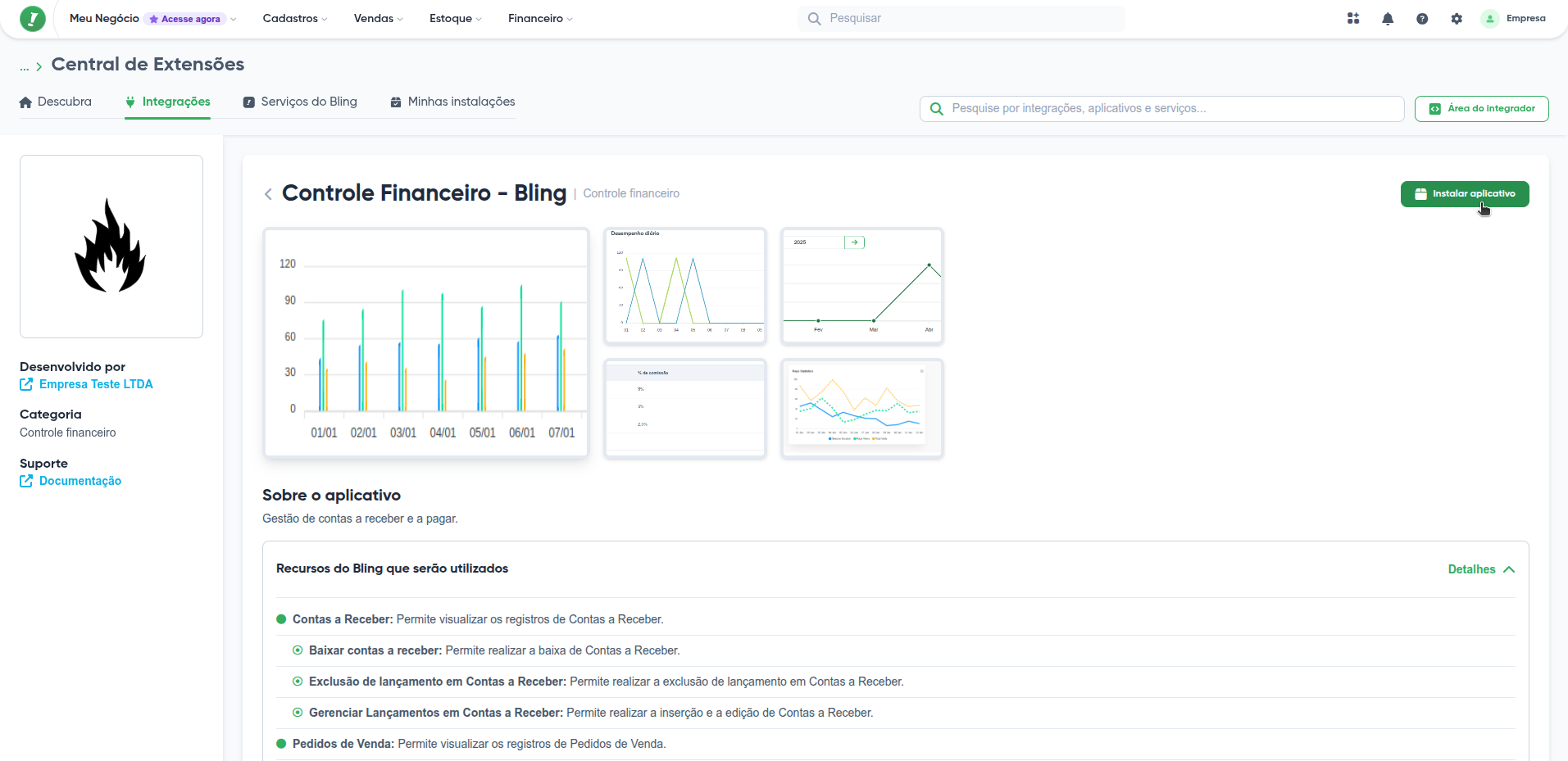
Task: Click the Controle financeiro subtitle next to title
Action: point(631,193)
